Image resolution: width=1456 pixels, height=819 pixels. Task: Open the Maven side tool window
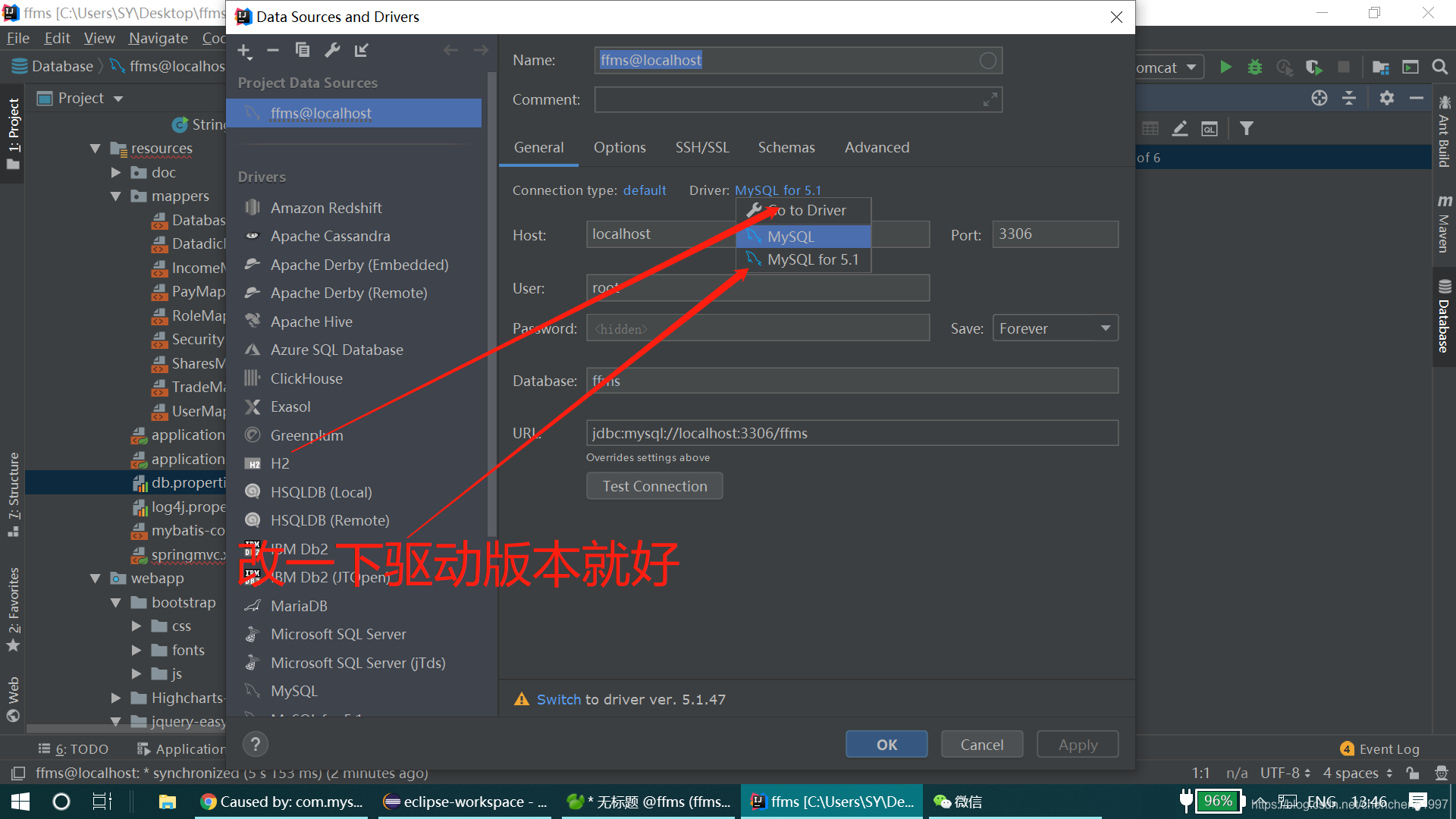[x=1444, y=224]
